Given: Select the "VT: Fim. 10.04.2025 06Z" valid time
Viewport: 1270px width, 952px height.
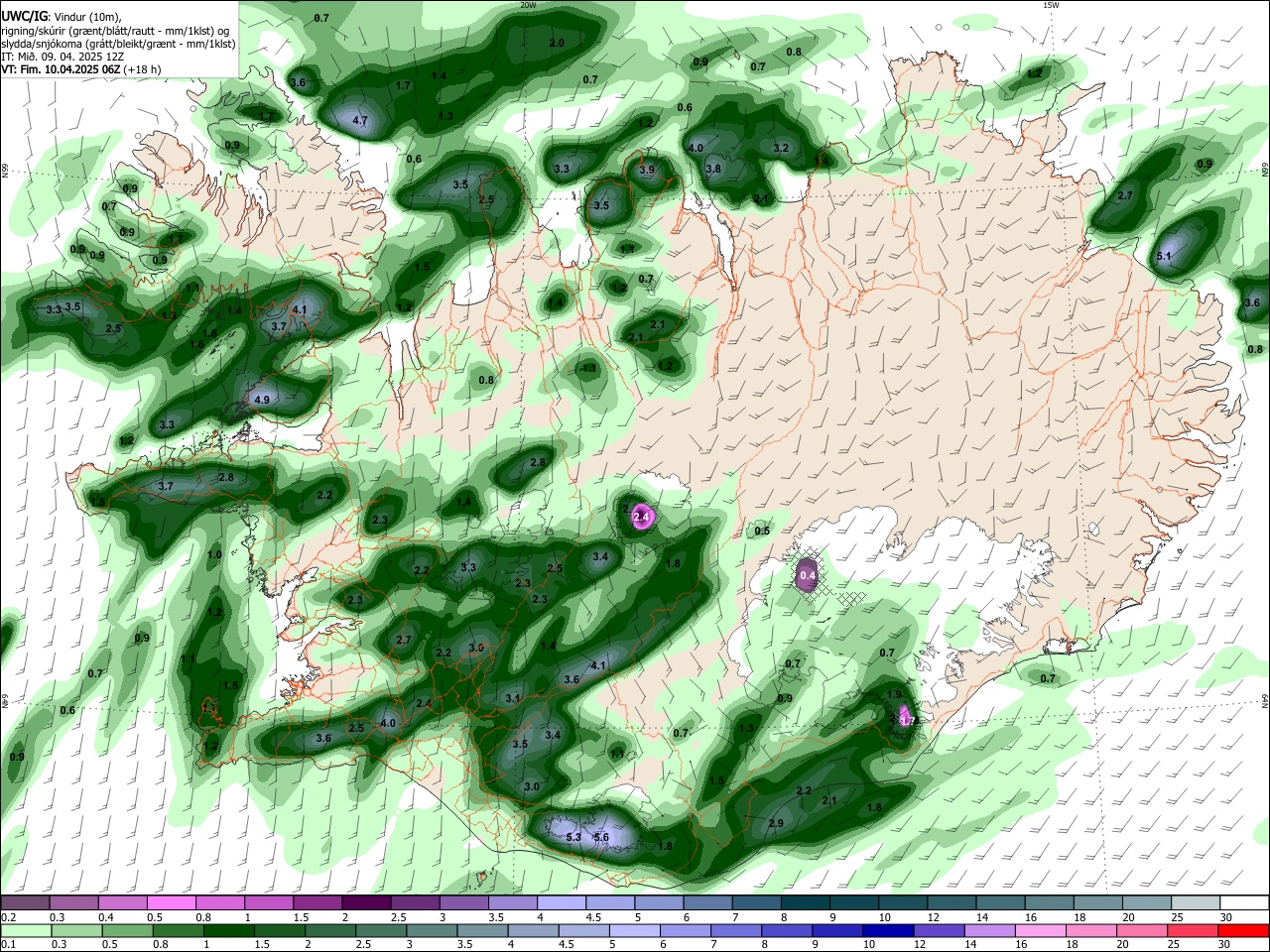Looking at the screenshot, I should [61, 69].
